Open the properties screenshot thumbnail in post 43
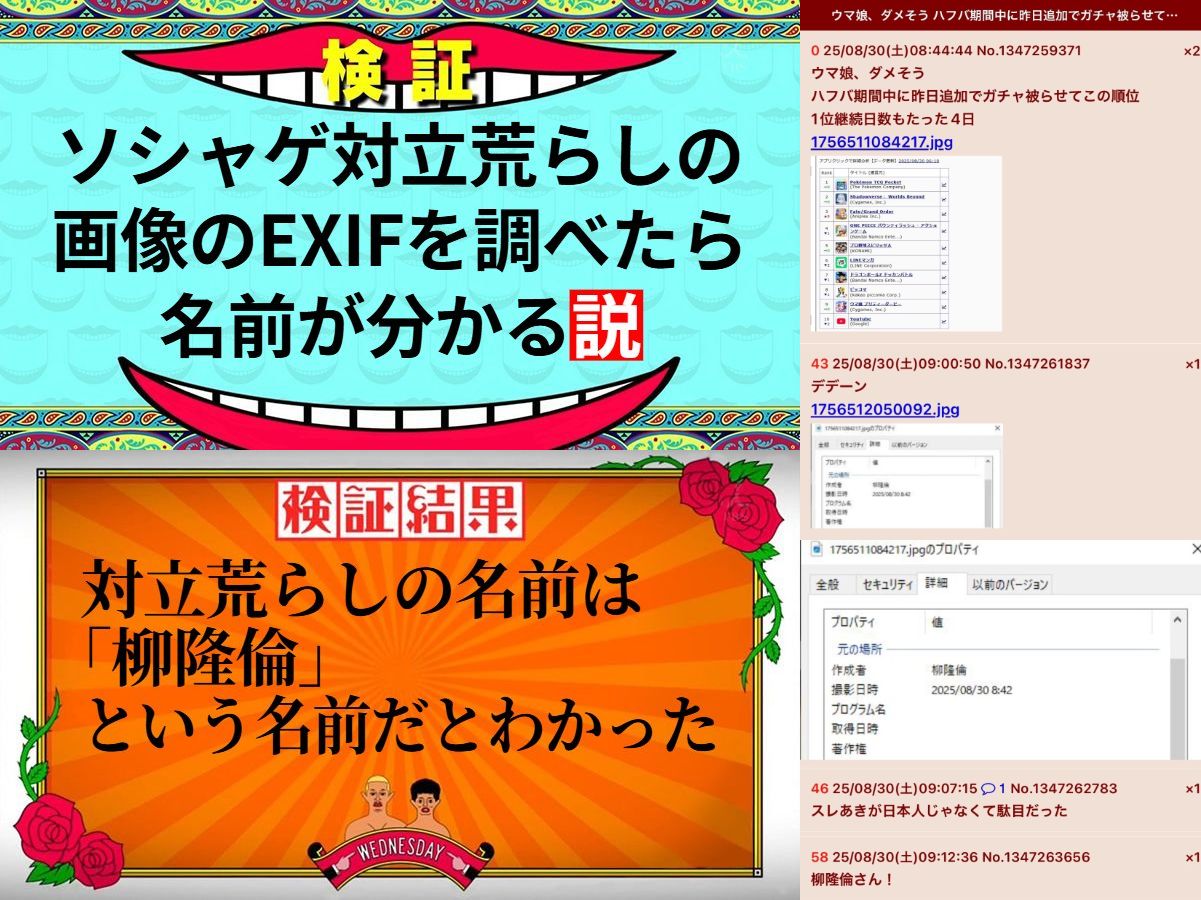The height and width of the screenshot is (900, 1201). click(x=905, y=475)
